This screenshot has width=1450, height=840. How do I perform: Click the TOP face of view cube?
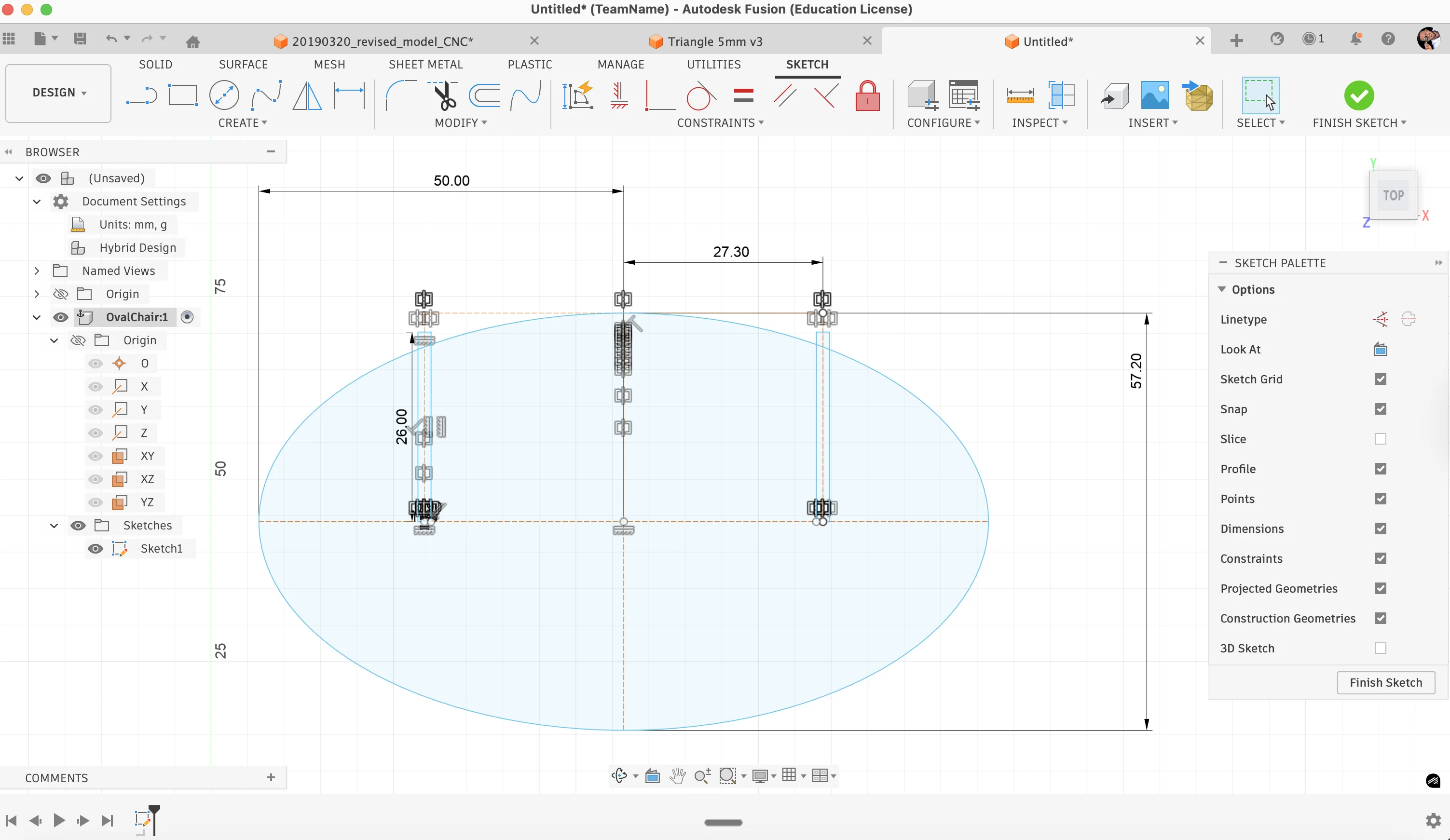point(1393,196)
